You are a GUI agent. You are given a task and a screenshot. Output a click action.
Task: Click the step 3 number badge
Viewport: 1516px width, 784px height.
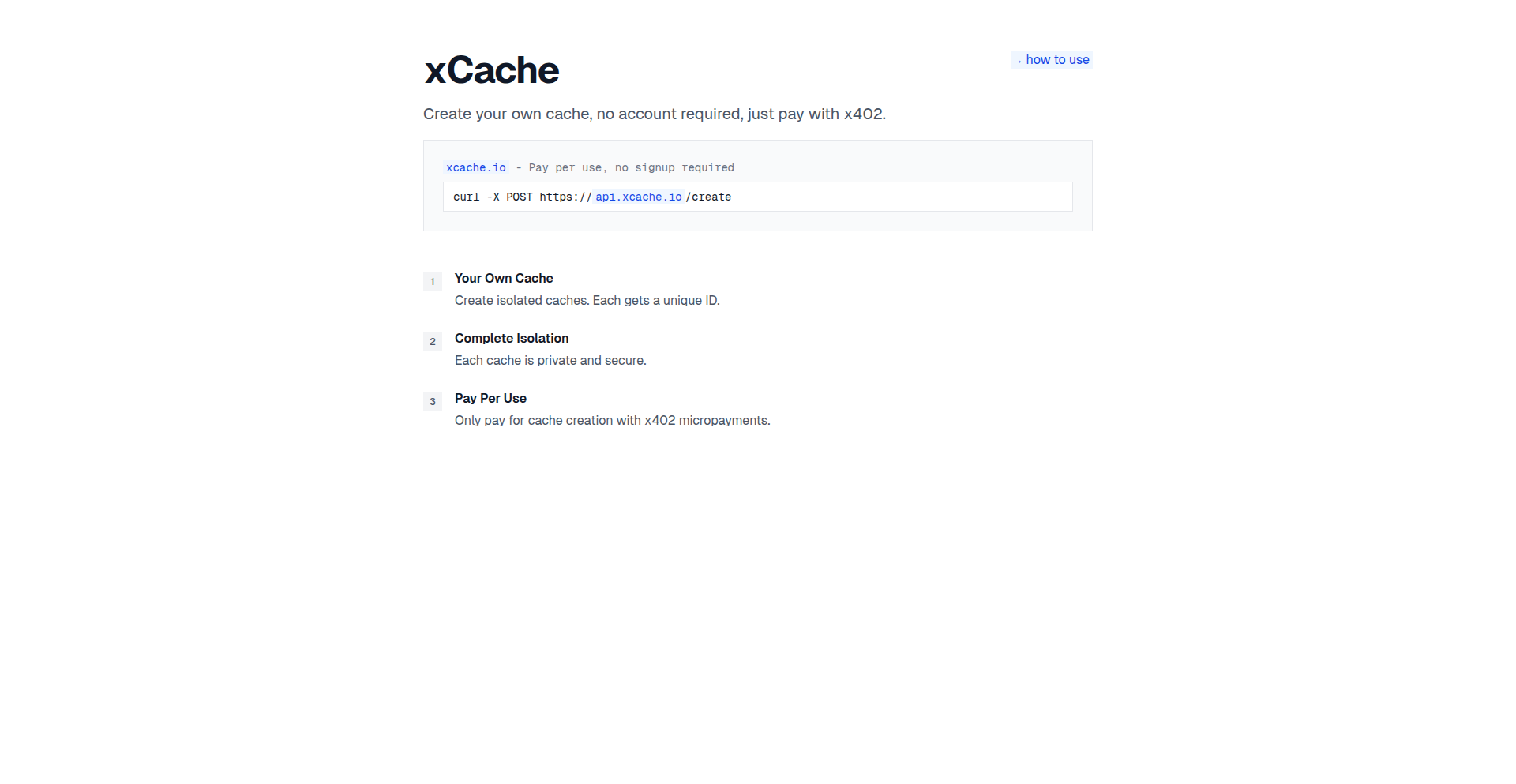432,402
